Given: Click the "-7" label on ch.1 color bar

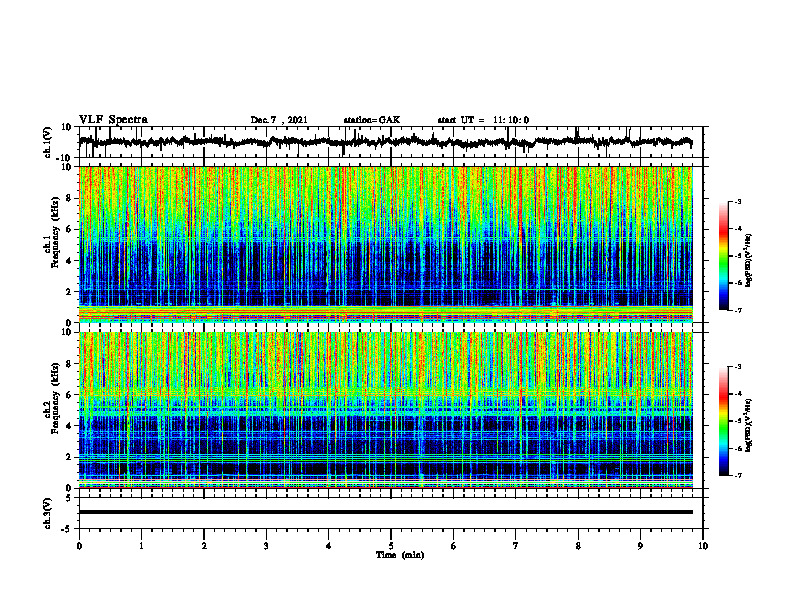Looking at the screenshot, I should (x=737, y=310).
